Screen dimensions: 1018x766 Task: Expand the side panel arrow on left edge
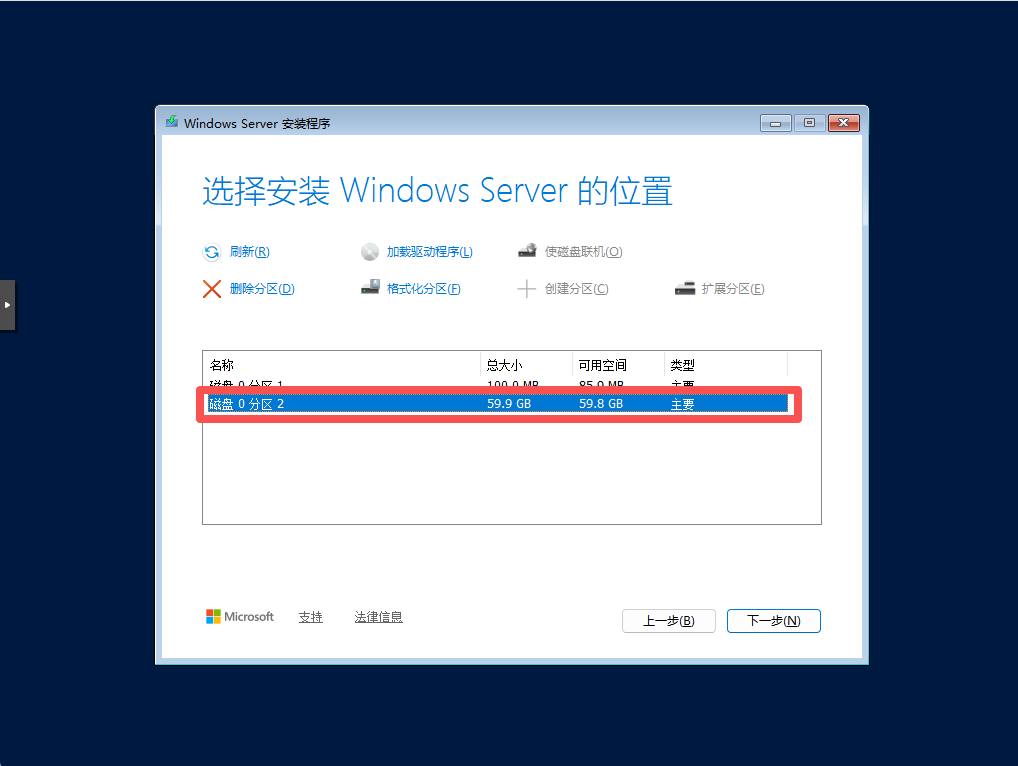tap(7, 305)
